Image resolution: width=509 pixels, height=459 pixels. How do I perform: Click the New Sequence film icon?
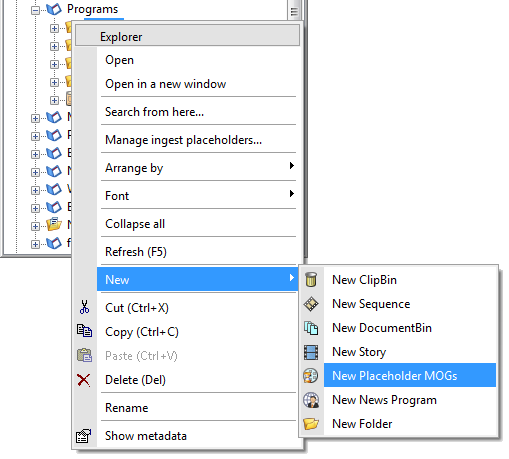click(311, 304)
